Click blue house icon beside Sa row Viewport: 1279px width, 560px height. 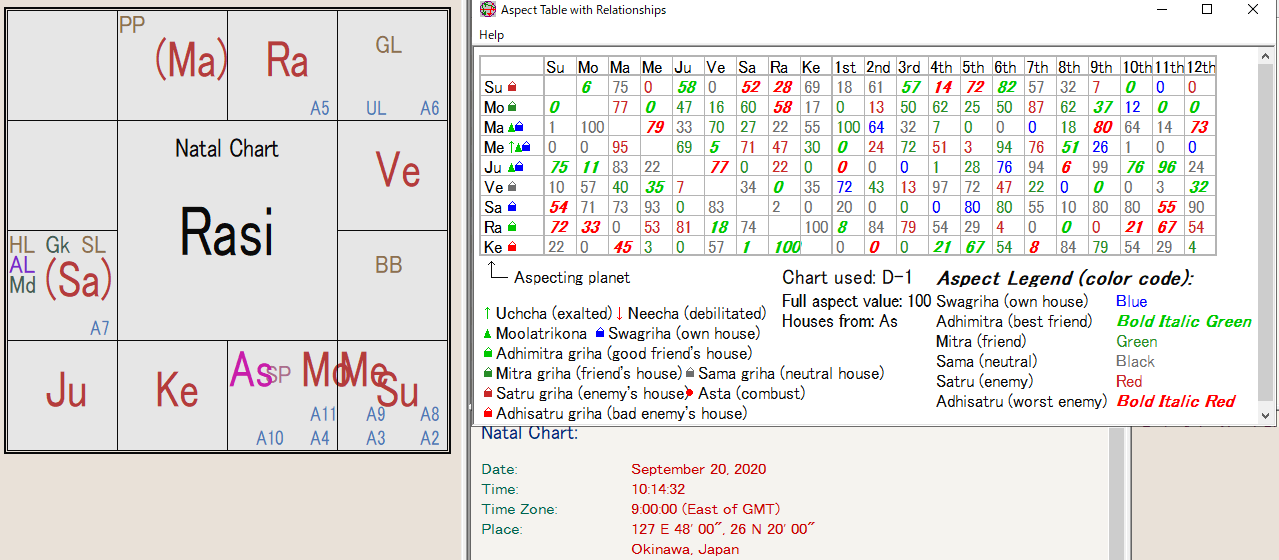coord(512,208)
